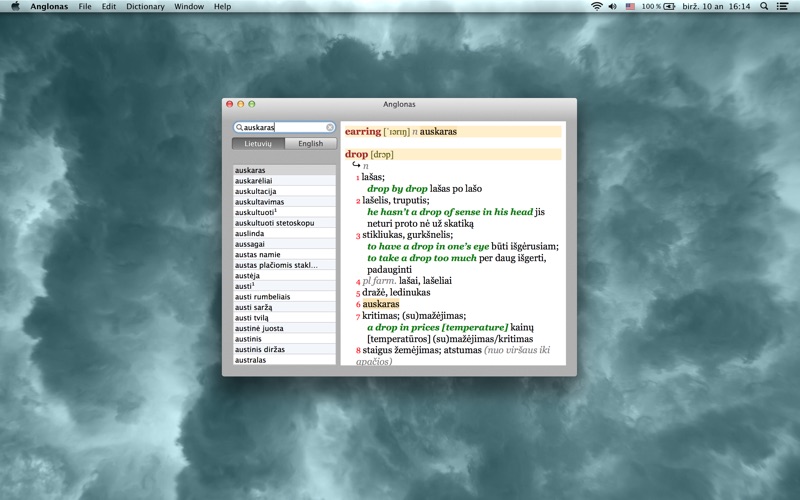The image size is (800, 500).
Task: Select 'austi¹' in the word list
Action: (x=284, y=286)
